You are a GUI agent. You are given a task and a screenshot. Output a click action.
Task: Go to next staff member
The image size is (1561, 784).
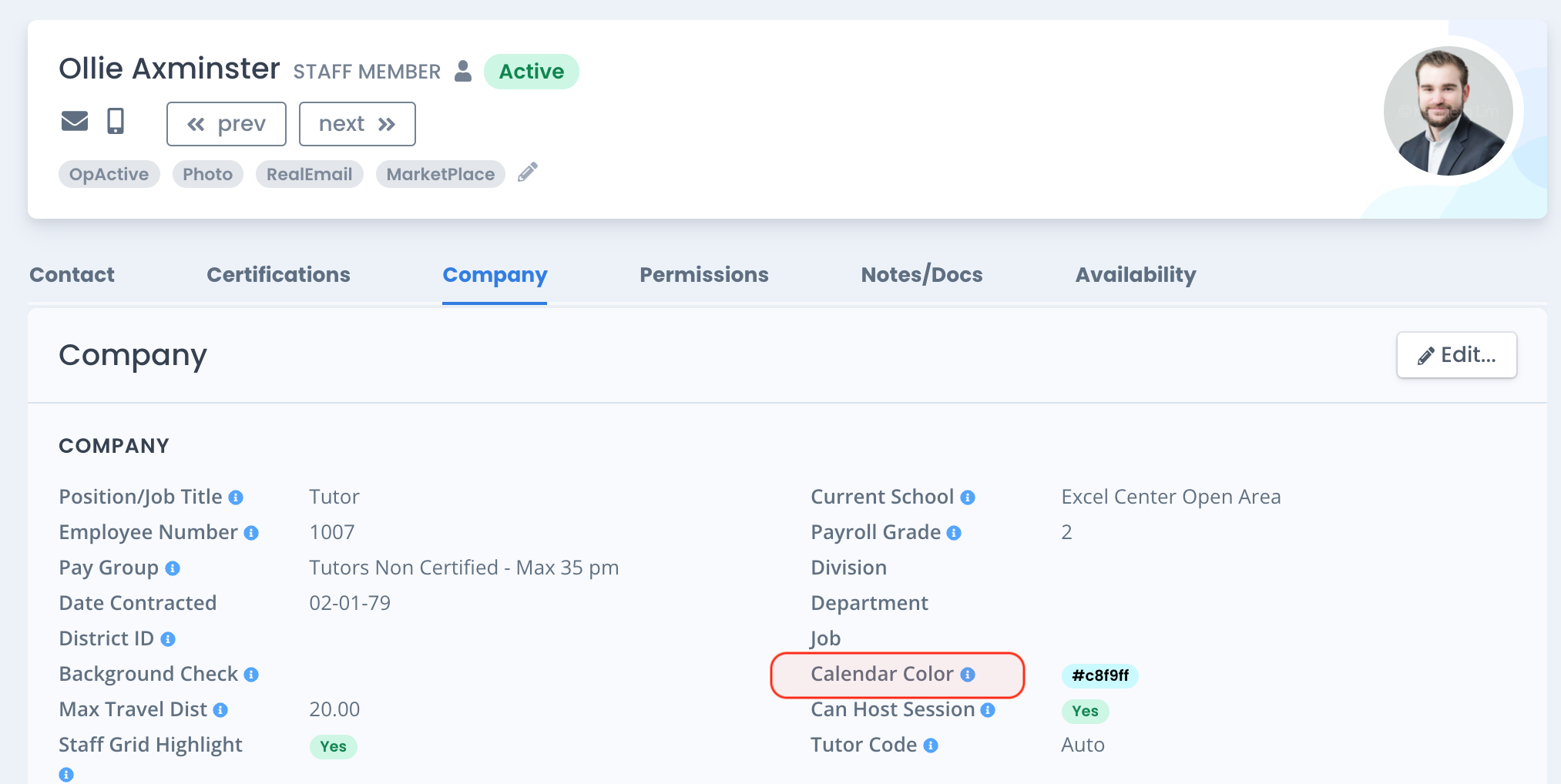358,124
